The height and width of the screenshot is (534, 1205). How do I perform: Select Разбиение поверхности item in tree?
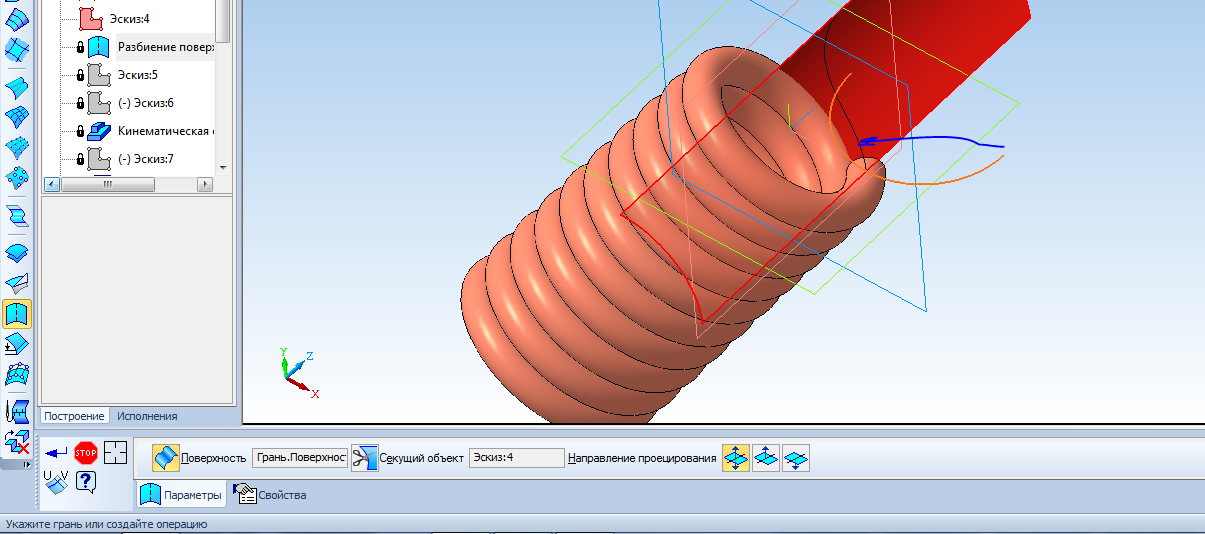tap(164, 47)
